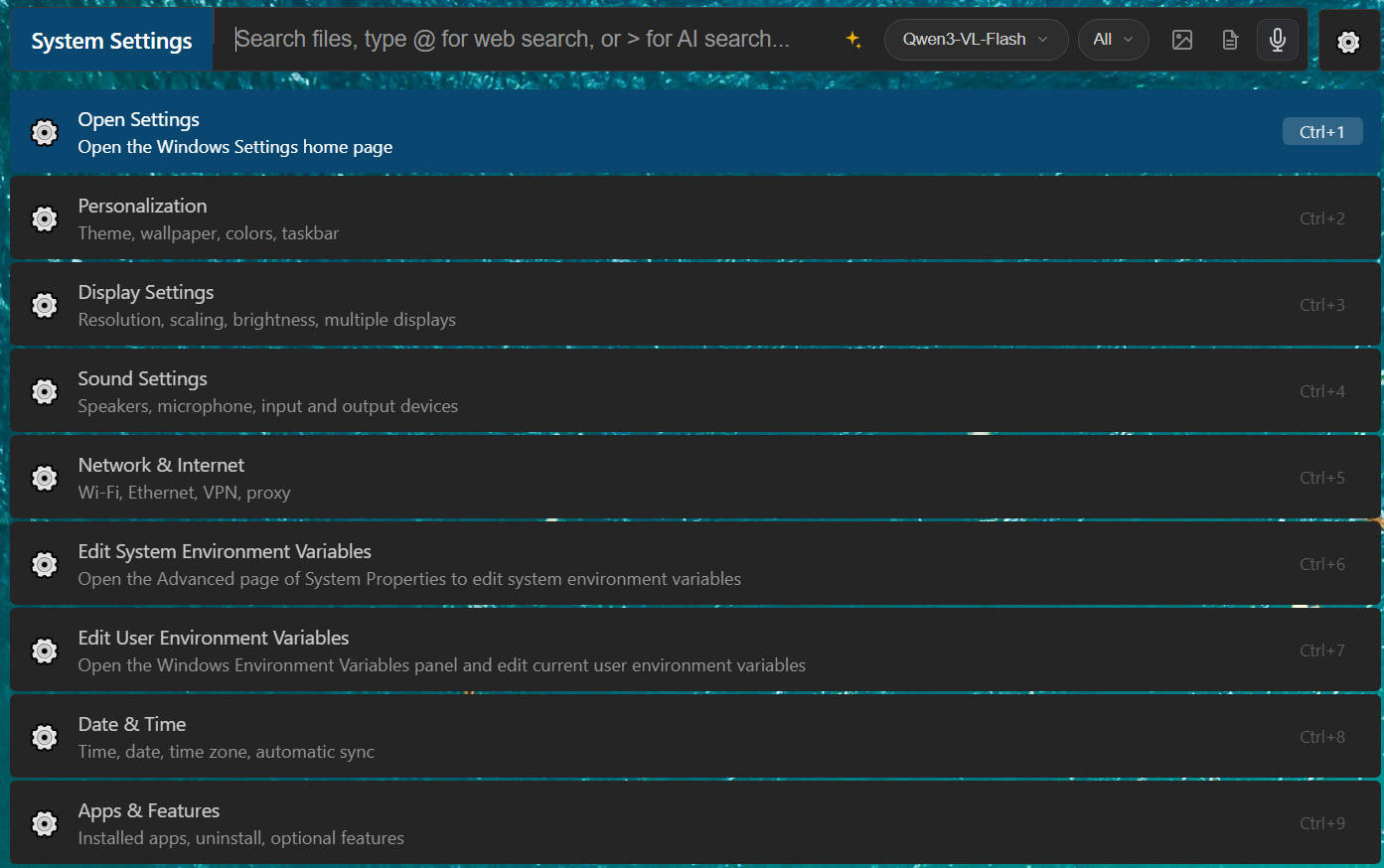The width and height of the screenshot is (1384, 868).
Task: Click gear icon beside Edit System Environment Variables
Action: click(45, 564)
